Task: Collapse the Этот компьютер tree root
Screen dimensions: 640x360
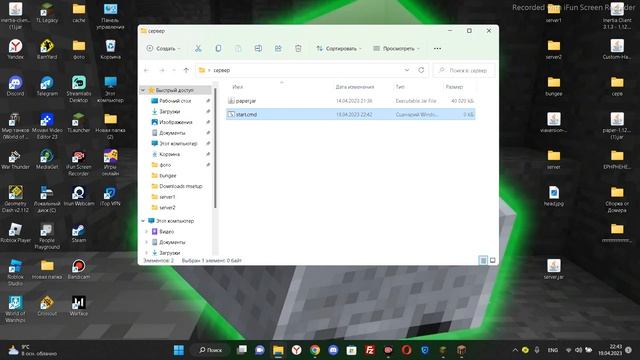Action: click(143, 221)
